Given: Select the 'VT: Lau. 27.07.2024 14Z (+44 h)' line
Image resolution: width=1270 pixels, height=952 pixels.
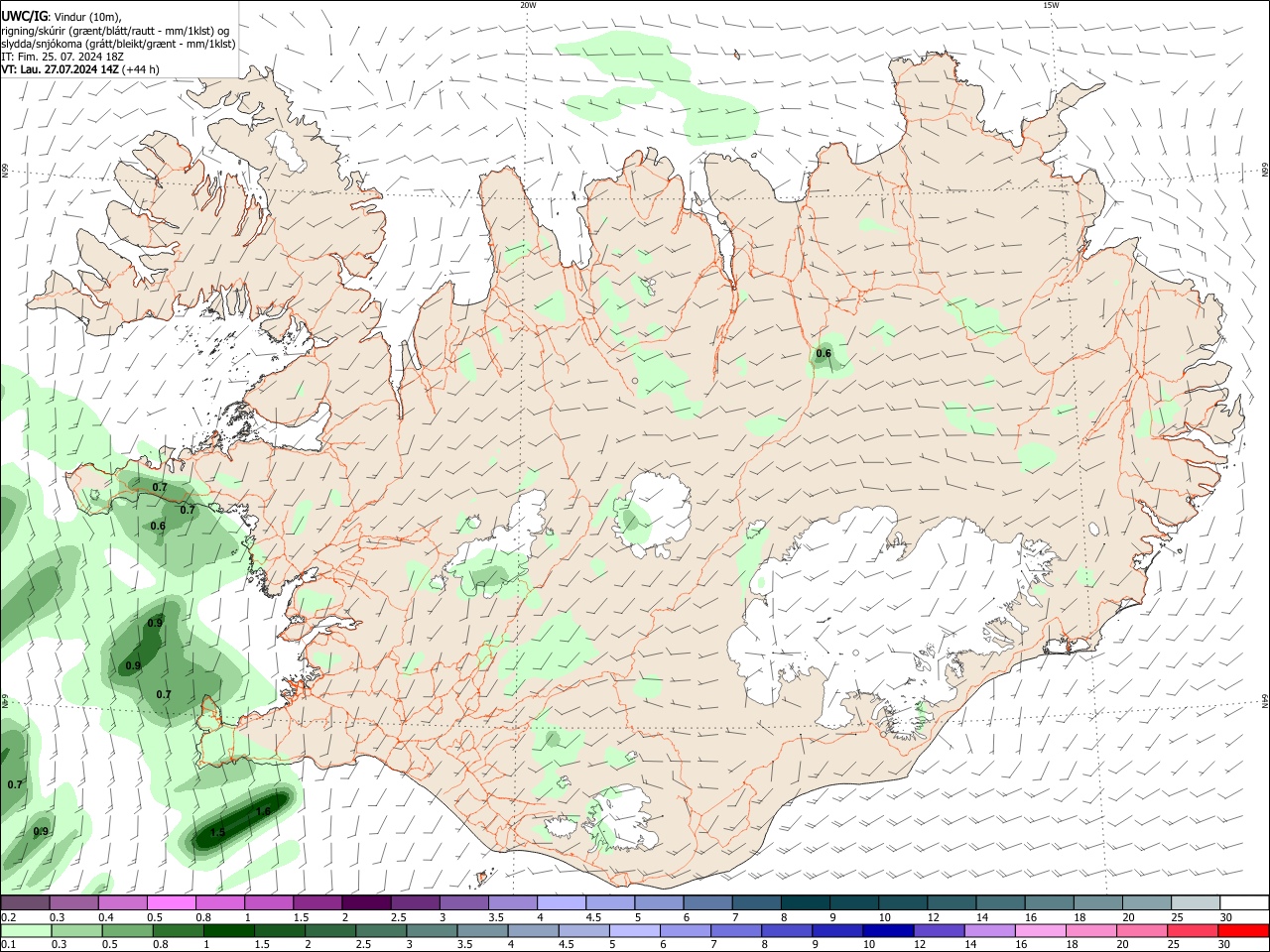Looking at the screenshot, I should (80, 69).
